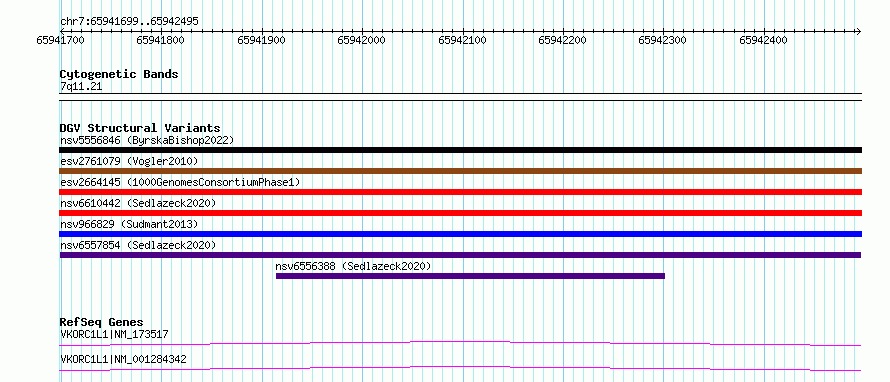The width and height of the screenshot is (890, 382).
Task: Click the brown esv2761079 variant bar
Action: pyautogui.click(x=460, y=171)
